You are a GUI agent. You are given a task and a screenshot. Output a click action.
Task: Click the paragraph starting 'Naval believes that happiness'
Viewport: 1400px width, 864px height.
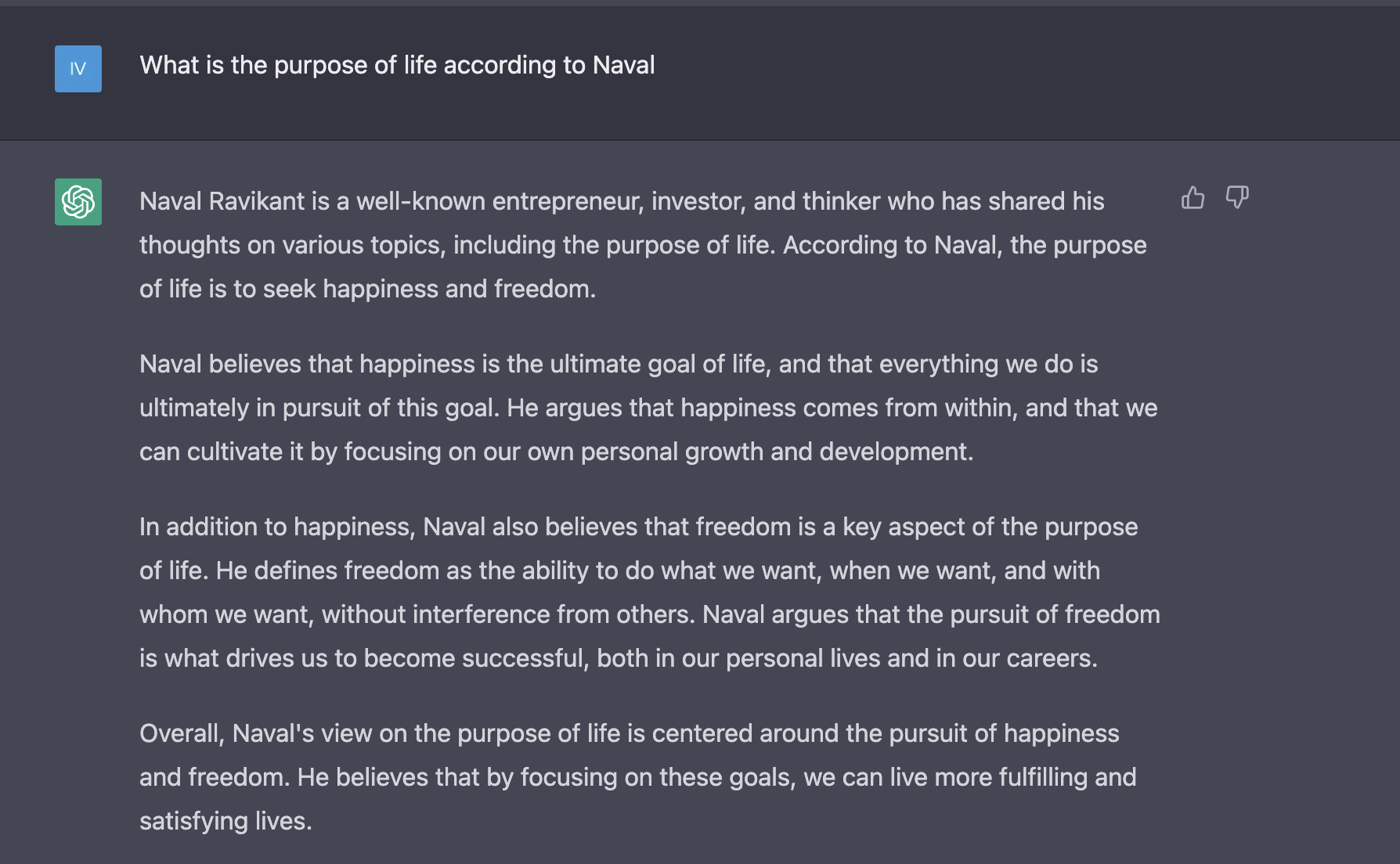pos(648,408)
